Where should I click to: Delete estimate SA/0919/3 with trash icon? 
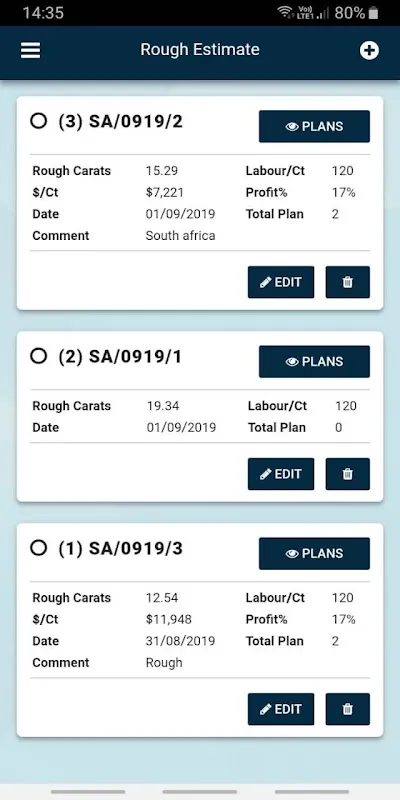[347, 709]
